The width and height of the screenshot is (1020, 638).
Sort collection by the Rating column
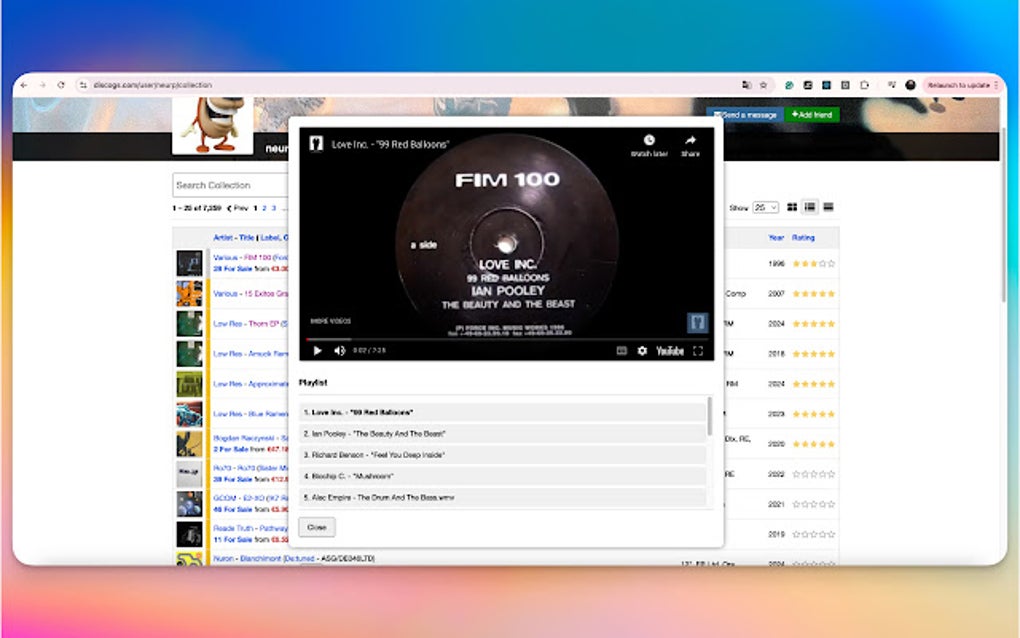[x=805, y=237]
